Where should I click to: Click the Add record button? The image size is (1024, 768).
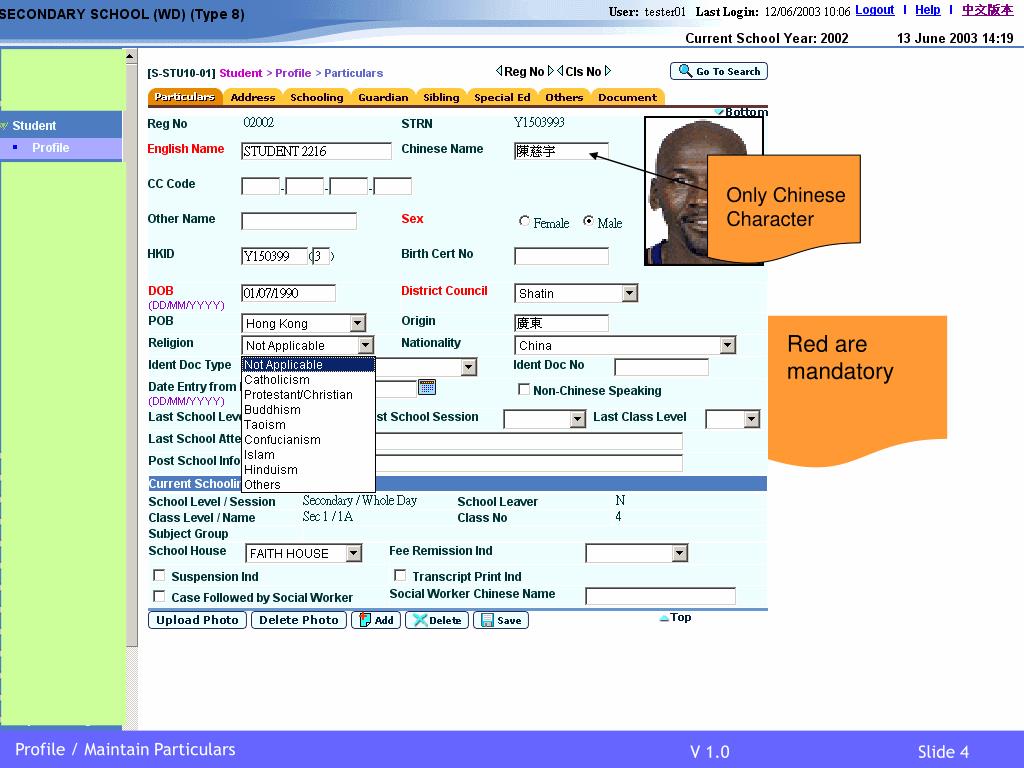pyautogui.click(x=376, y=620)
